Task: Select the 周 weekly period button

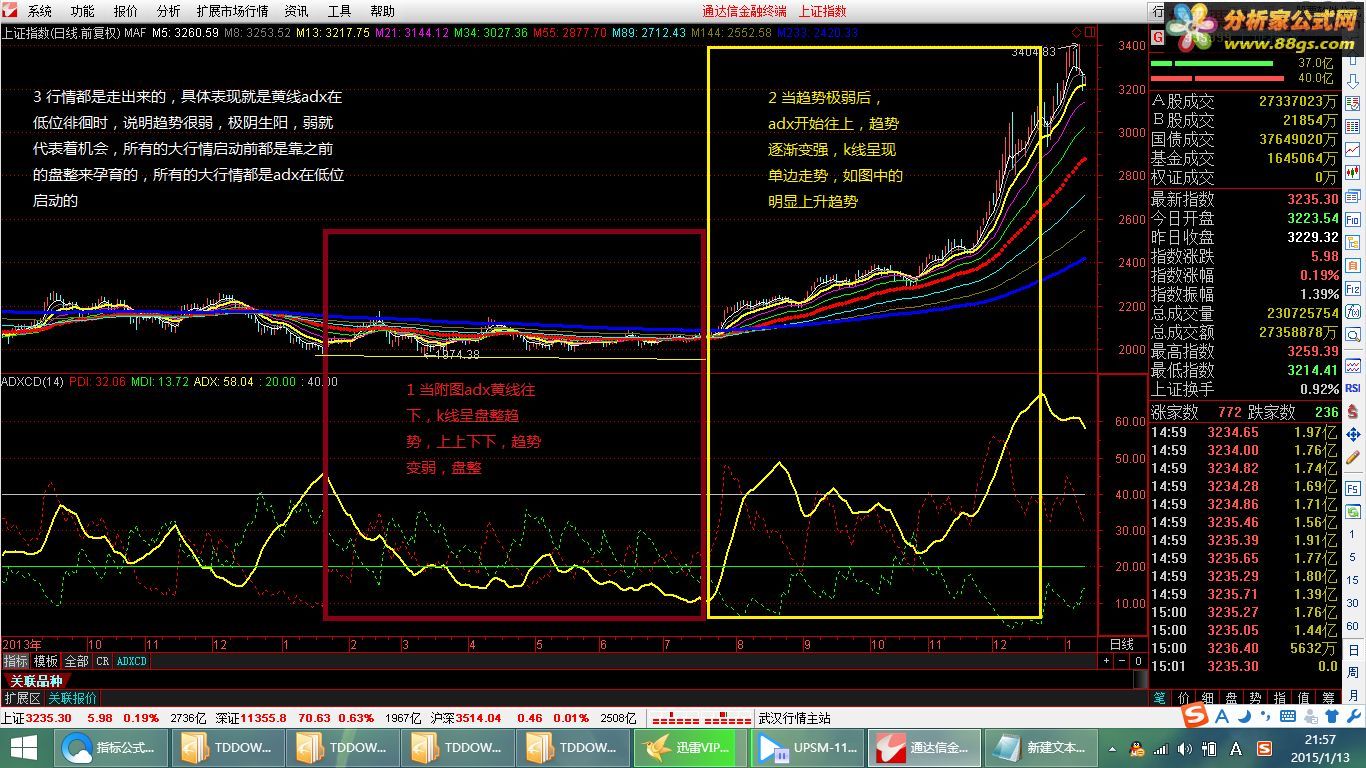Action: coord(1353,673)
